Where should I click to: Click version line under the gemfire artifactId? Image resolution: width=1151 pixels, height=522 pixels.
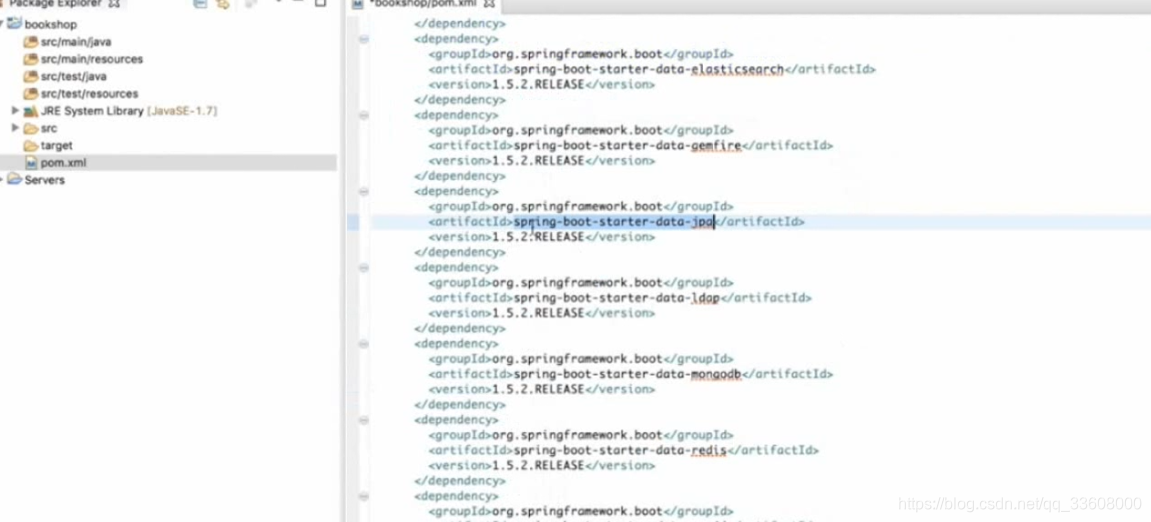(542, 161)
